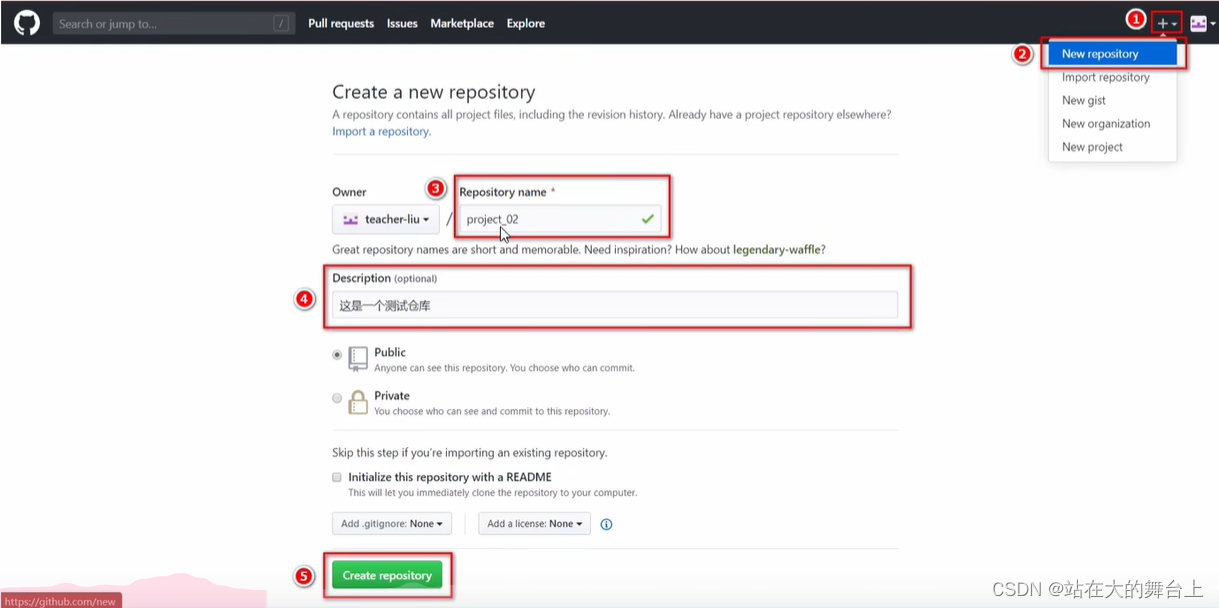Click the slash shortcut icon in search
This screenshot has height=608, width=1219.
tap(281, 23)
